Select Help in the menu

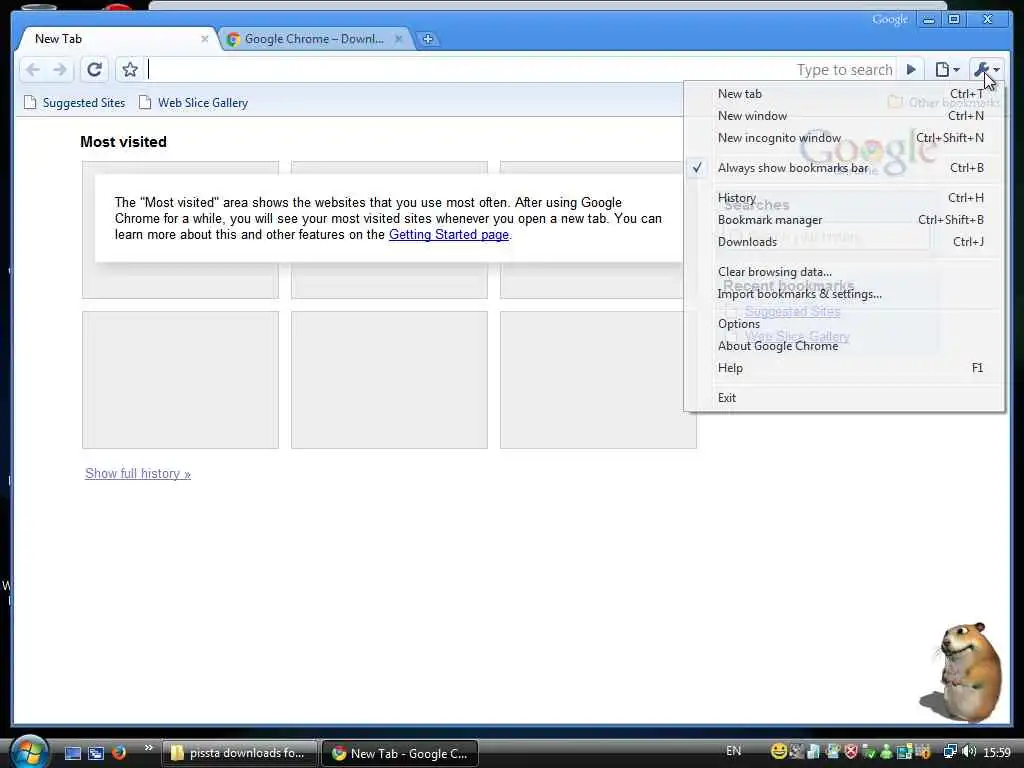pyautogui.click(x=844, y=368)
